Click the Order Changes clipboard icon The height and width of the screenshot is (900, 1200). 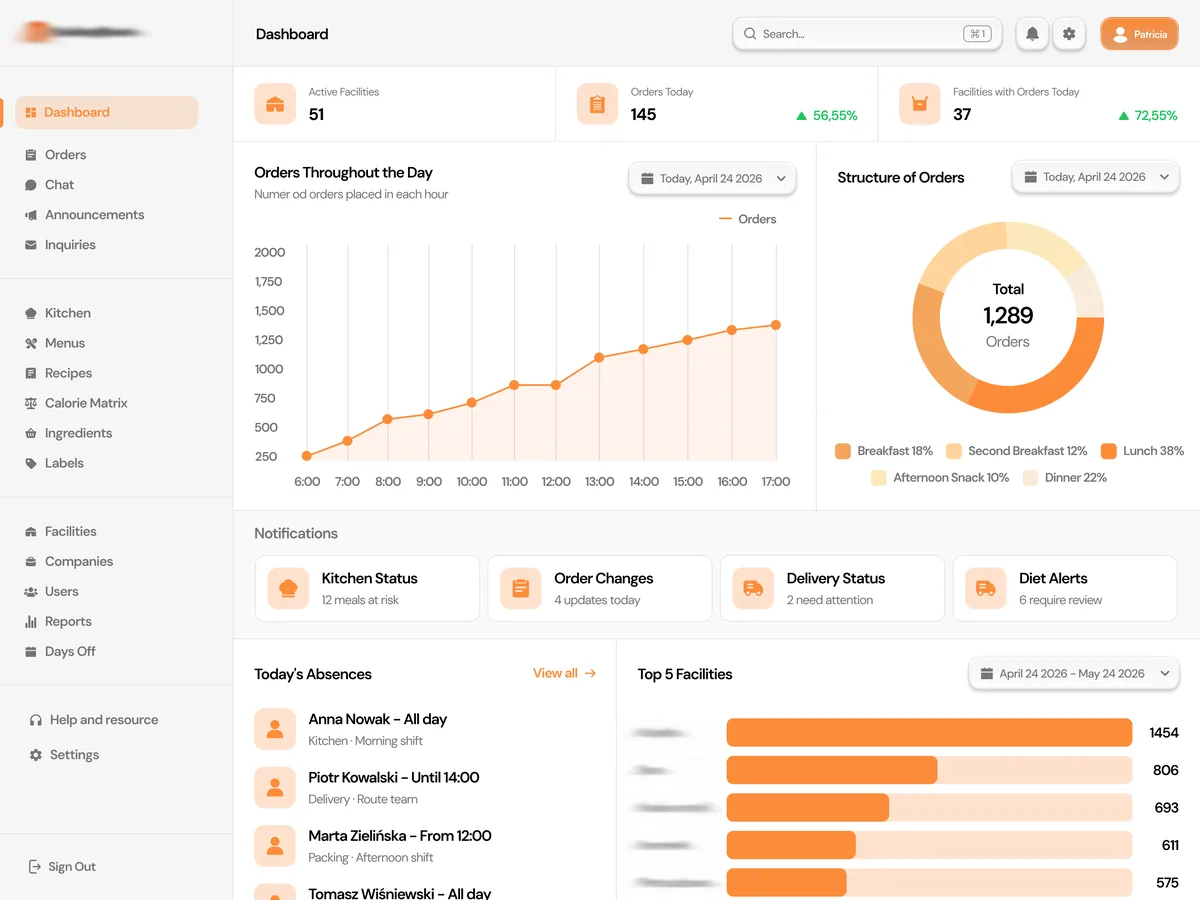point(521,589)
